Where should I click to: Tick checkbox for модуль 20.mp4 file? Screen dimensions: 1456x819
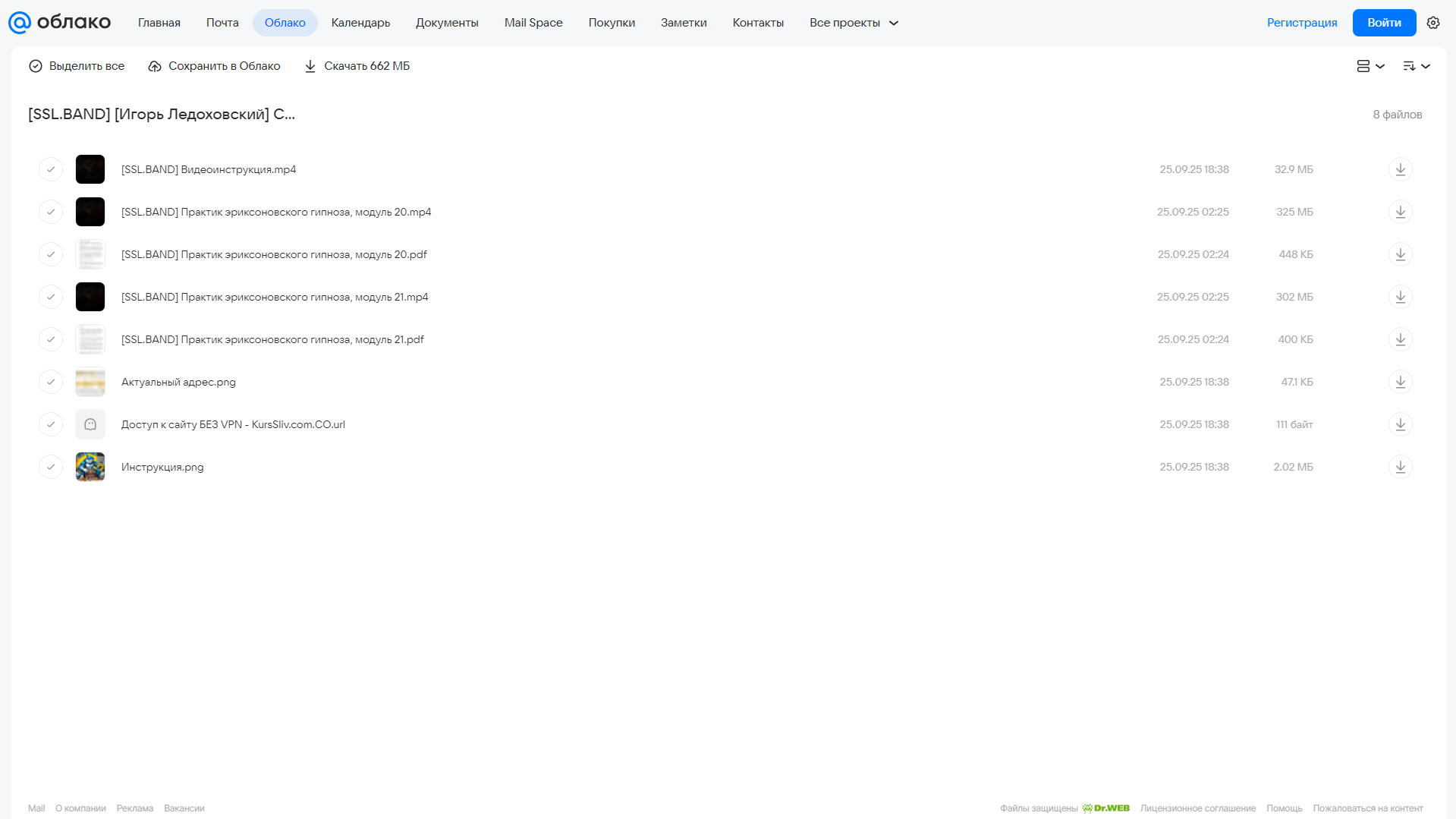[x=51, y=212]
